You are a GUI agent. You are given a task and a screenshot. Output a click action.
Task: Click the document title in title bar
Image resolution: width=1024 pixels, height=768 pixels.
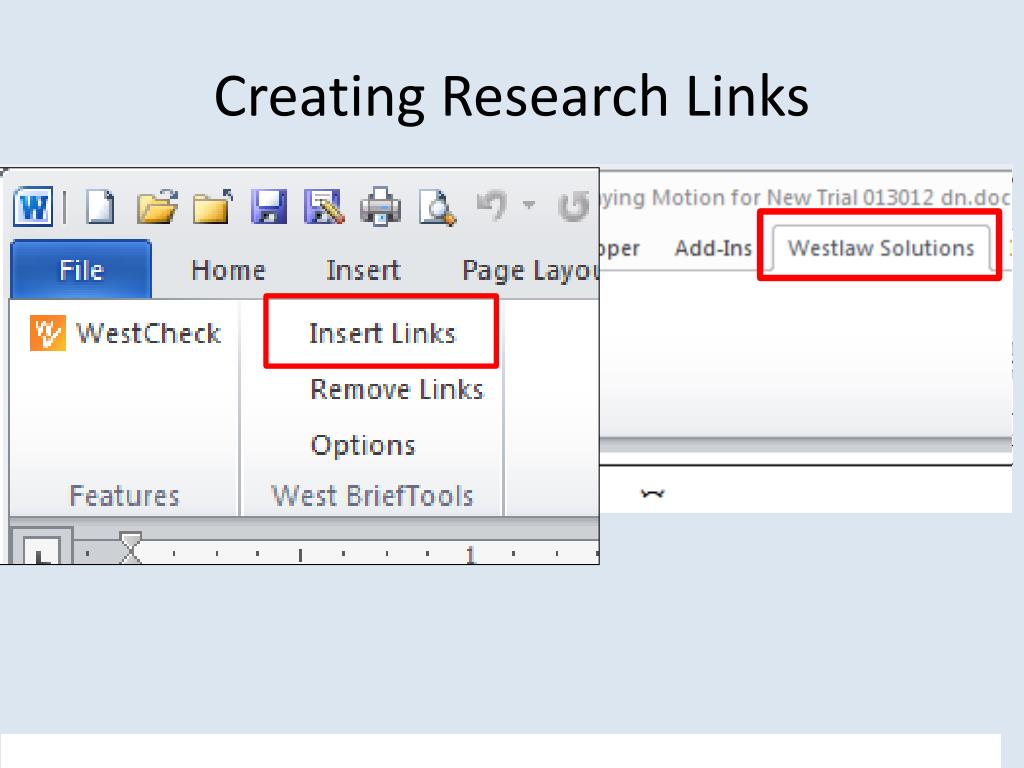tap(805, 197)
